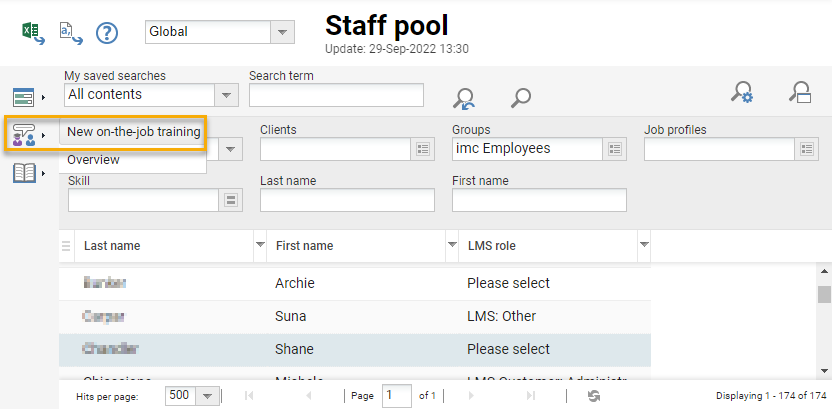The height and width of the screenshot is (409, 832).
Task: Click the magnifier search icon
Action: coord(520,97)
